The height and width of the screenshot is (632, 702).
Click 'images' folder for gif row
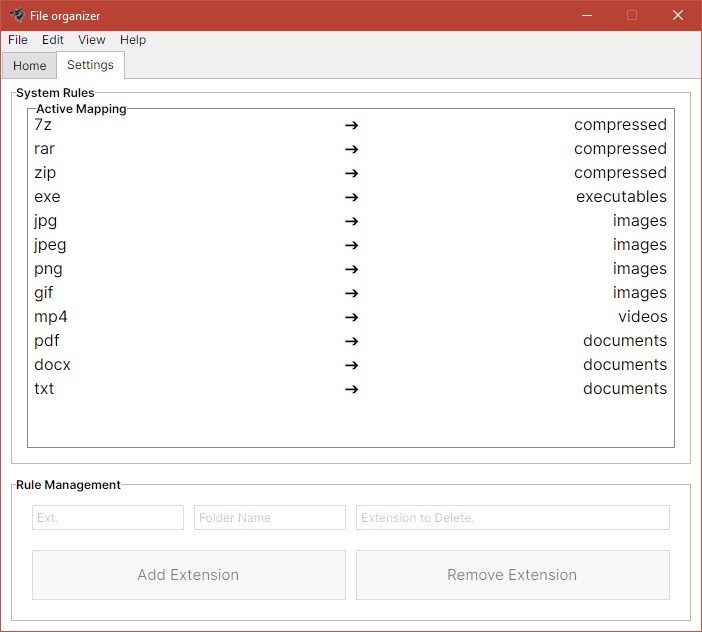coord(640,293)
